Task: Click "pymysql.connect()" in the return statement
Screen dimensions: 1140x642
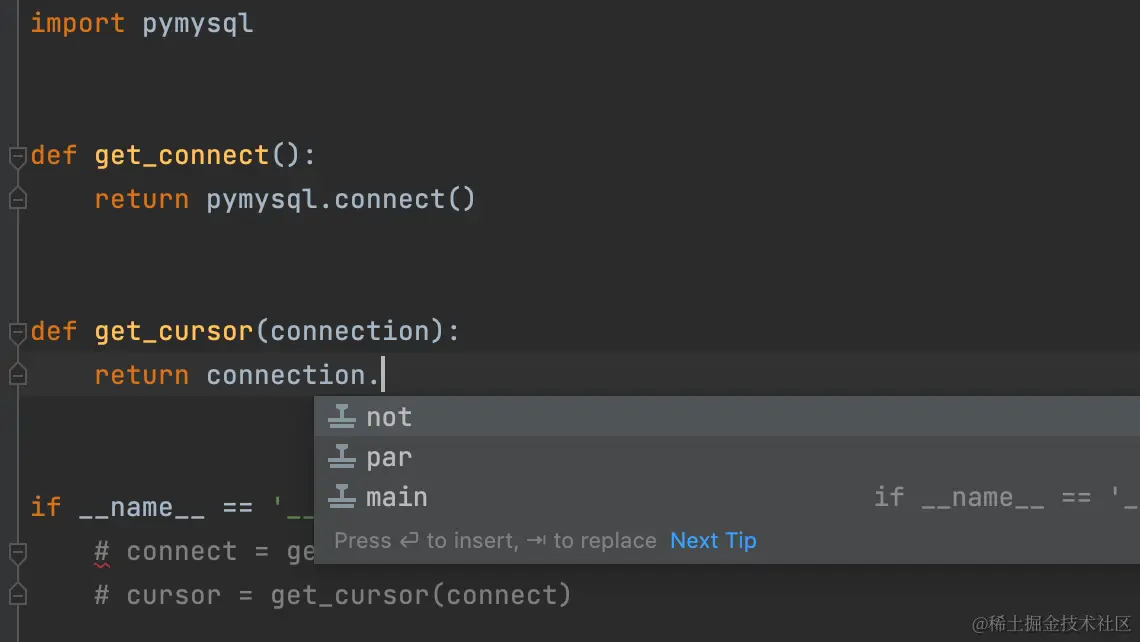Action: click(x=340, y=200)
